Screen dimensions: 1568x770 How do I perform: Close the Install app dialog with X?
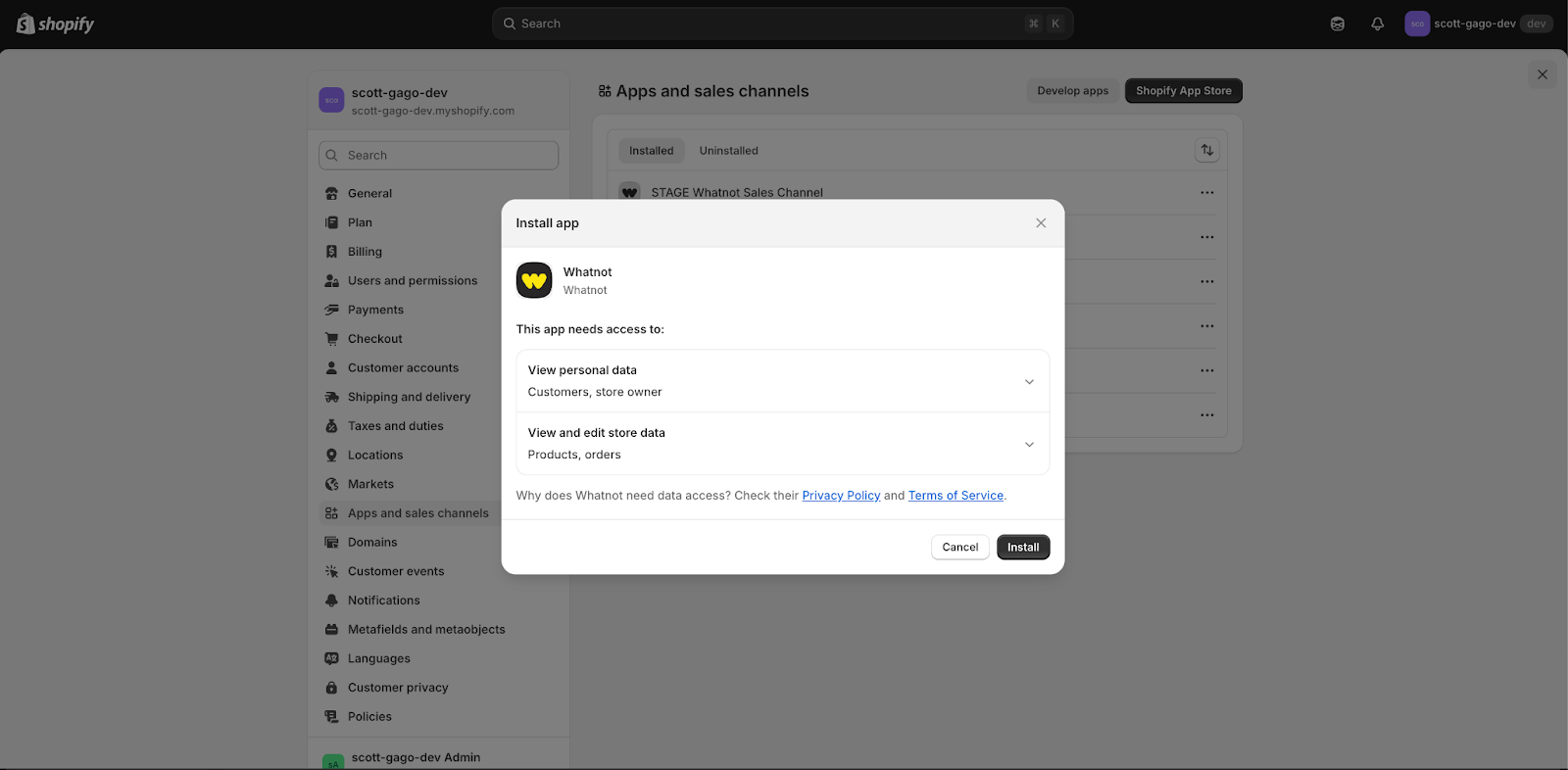pos(1041,223)
